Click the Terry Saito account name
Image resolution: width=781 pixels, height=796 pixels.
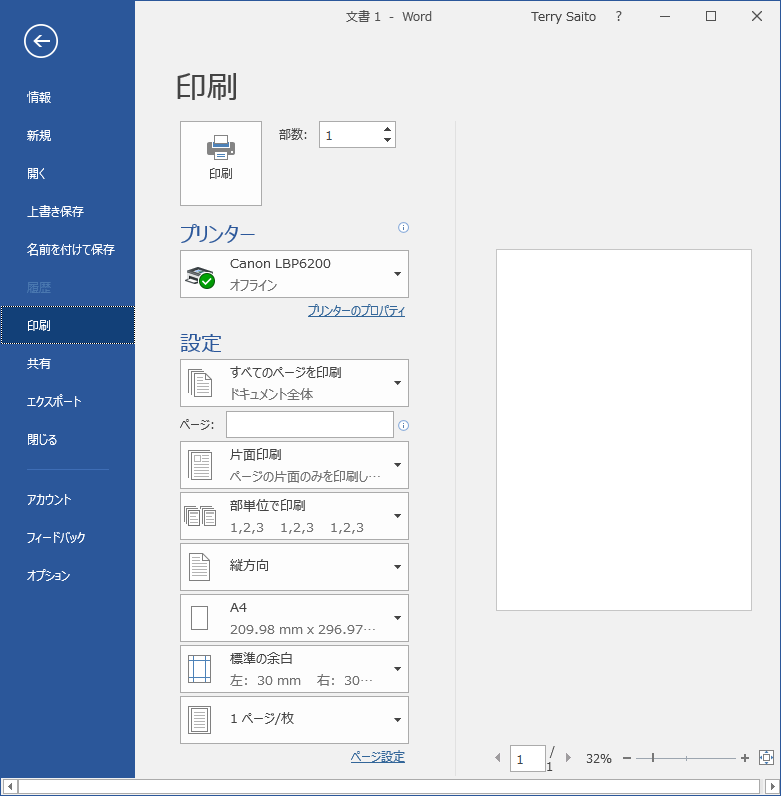[x=563, y=17]
